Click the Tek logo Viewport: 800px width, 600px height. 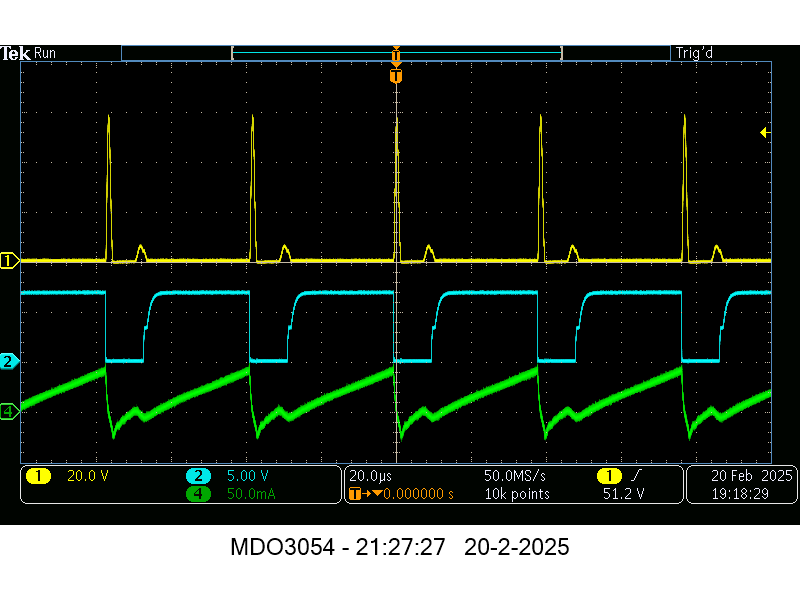click(15, 53)
